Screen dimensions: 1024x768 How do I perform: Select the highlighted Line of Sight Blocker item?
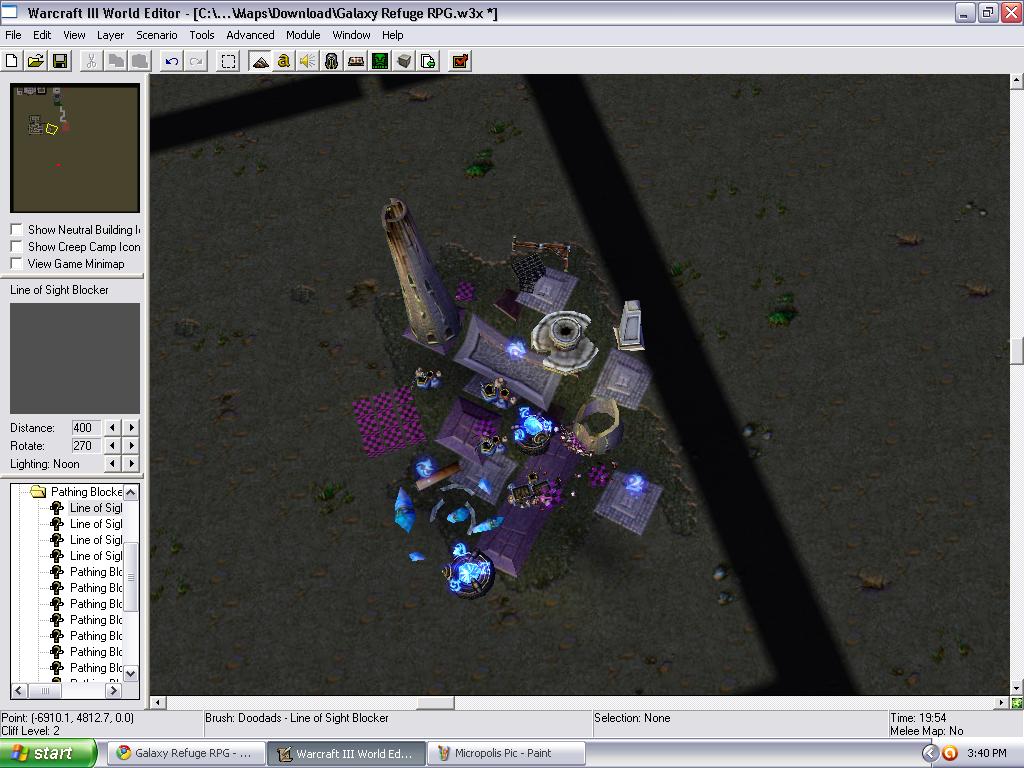95,508
